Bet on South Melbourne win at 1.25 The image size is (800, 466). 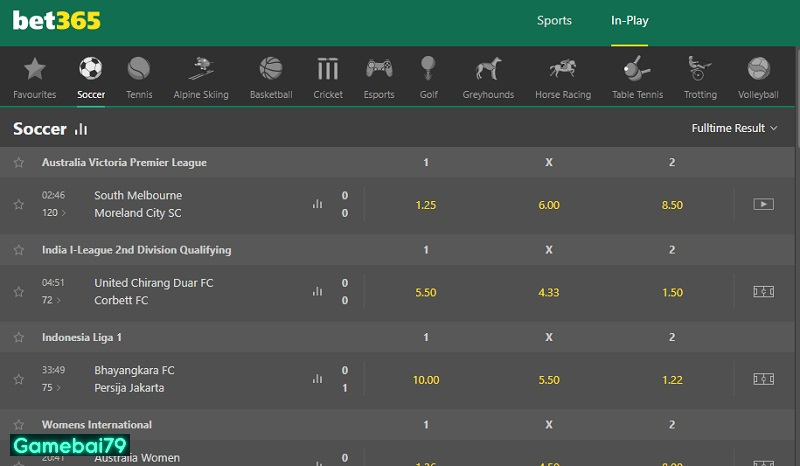[426, 205]
